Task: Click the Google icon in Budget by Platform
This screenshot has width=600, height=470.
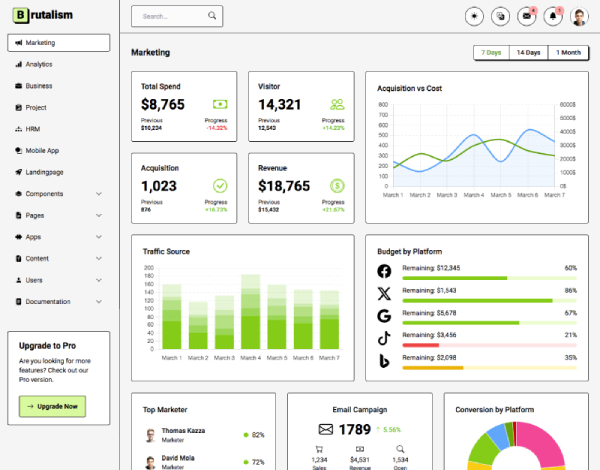Action: click(384, 316)
